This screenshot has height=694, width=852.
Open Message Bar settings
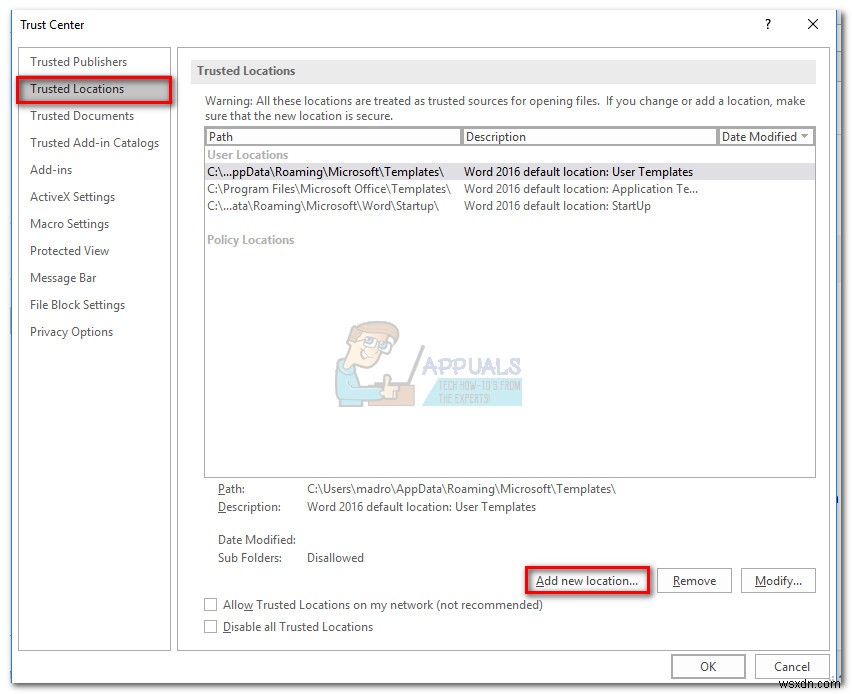[x=62, y=278]
